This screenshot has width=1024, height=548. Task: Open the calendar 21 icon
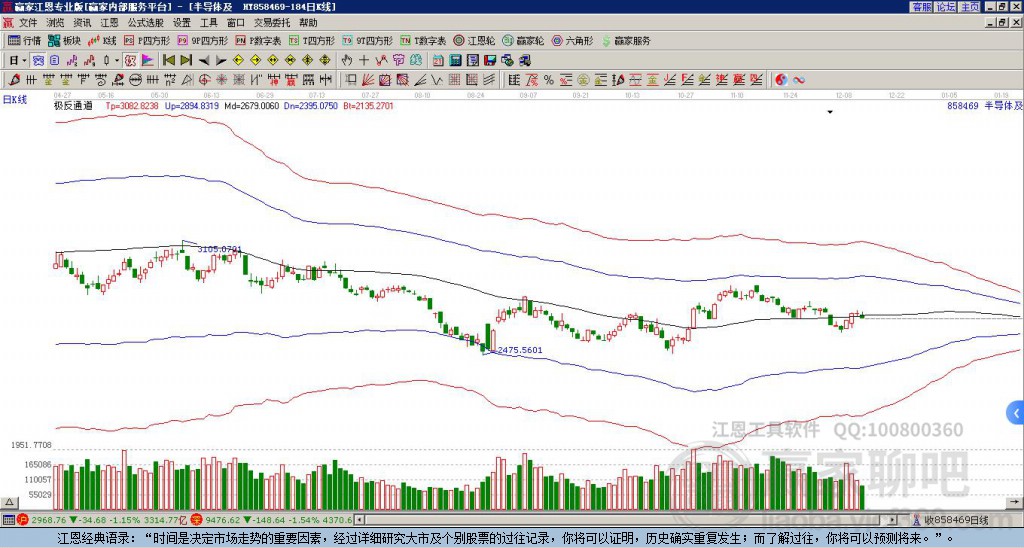438,61
